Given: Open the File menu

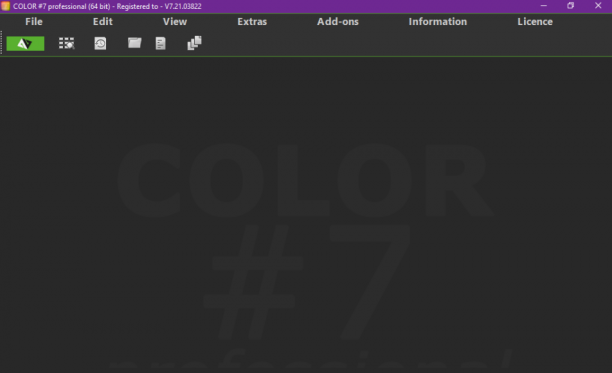Looking at the screenshot, I should (x=34, y=22).
